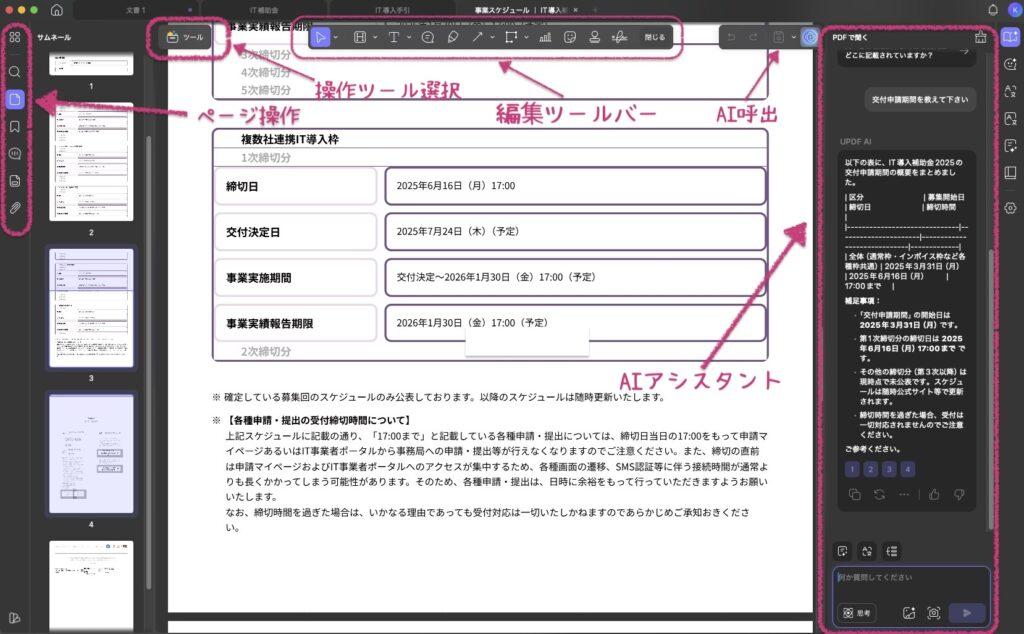Select the stamp tool icon
Screen dimensions: 1024x634
click(594, 37)
